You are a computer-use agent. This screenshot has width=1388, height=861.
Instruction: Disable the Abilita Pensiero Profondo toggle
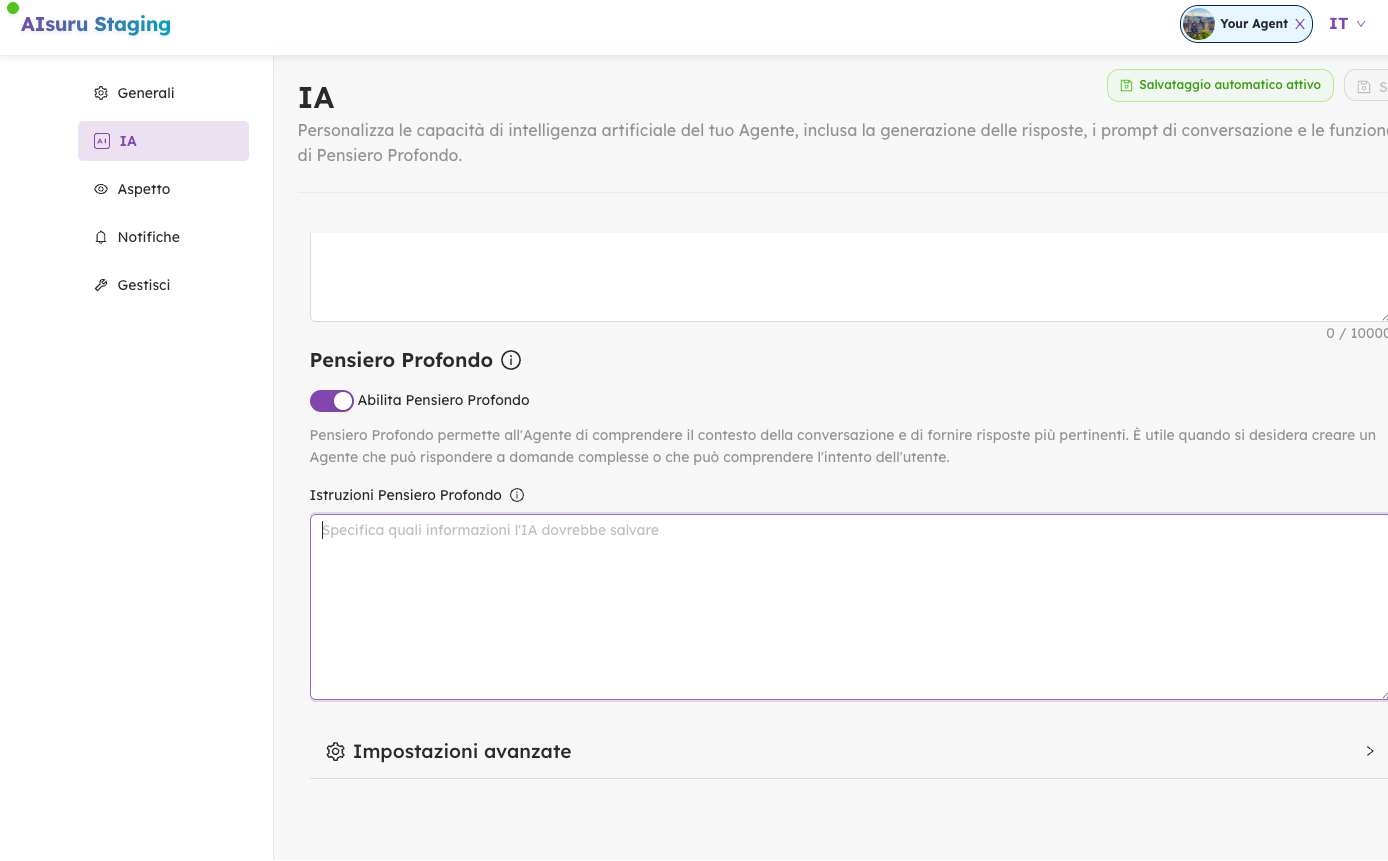point(332,401)
